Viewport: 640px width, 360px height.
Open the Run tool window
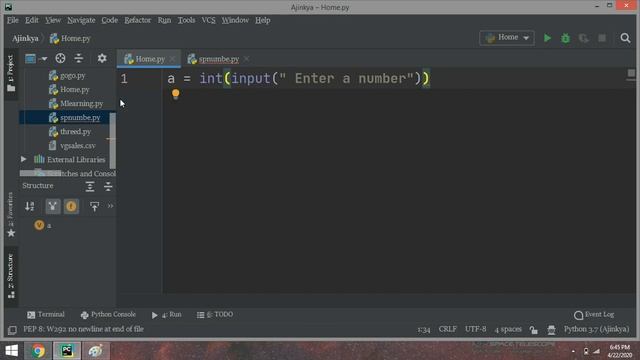point(167,315)
